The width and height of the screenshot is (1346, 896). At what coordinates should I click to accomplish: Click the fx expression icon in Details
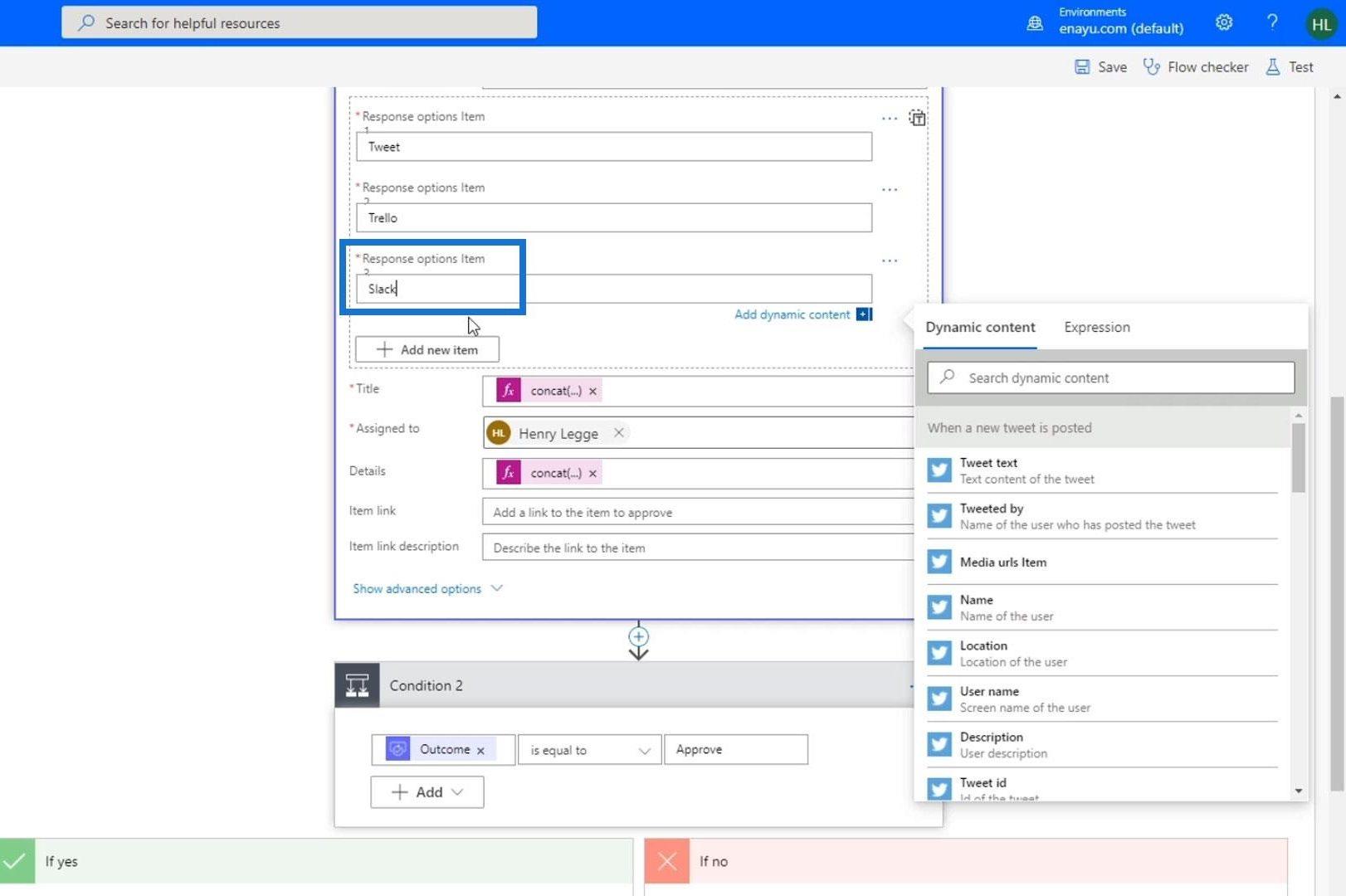coord(509,473)
